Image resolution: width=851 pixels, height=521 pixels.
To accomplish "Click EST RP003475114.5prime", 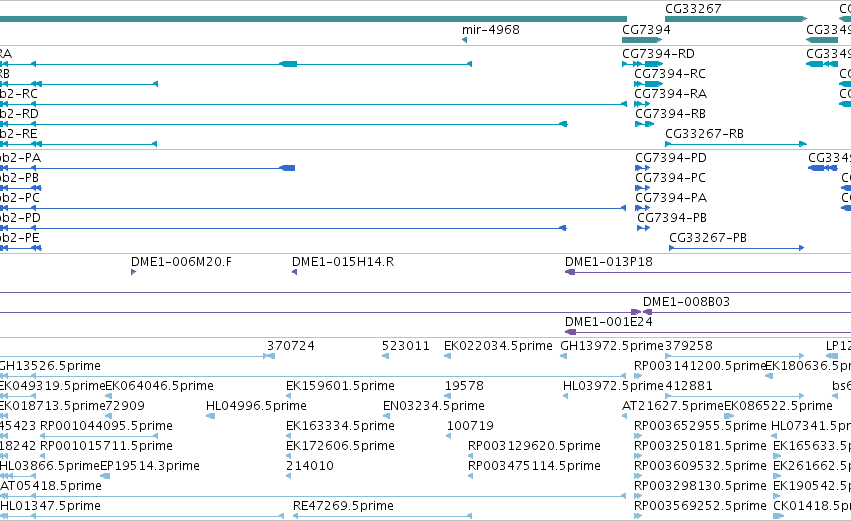I will click(x=534, y=467).
